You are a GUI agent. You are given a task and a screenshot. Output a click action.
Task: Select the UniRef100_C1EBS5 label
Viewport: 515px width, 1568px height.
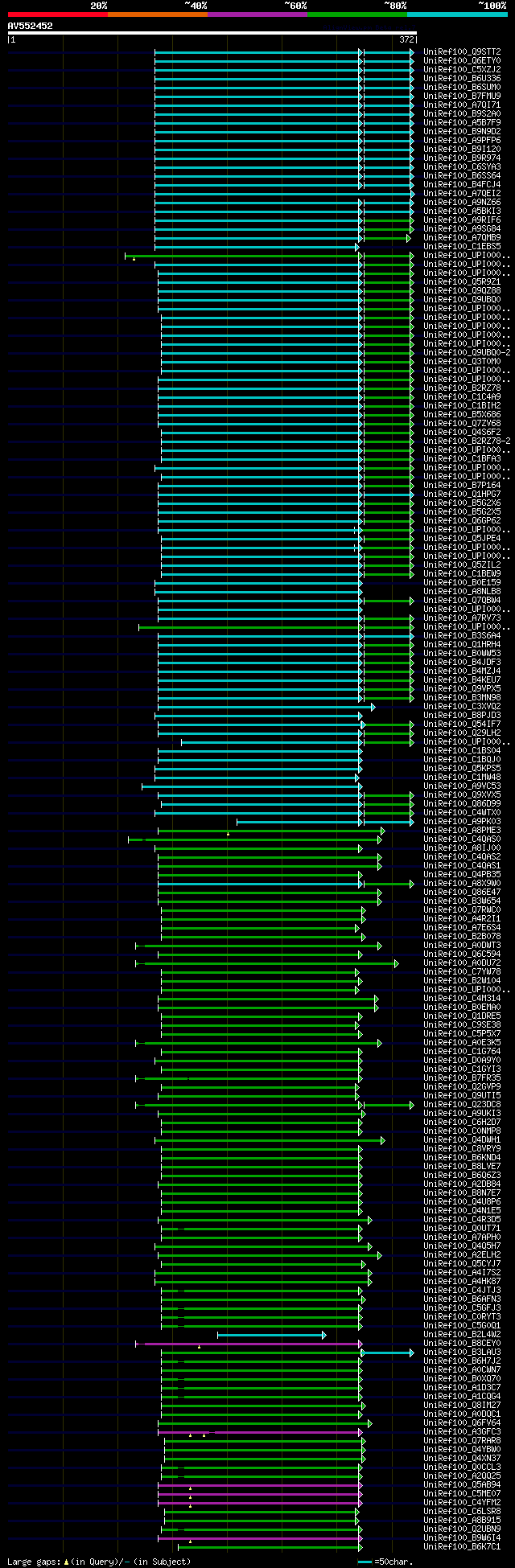pyautogui.click(x=462, y=246)
